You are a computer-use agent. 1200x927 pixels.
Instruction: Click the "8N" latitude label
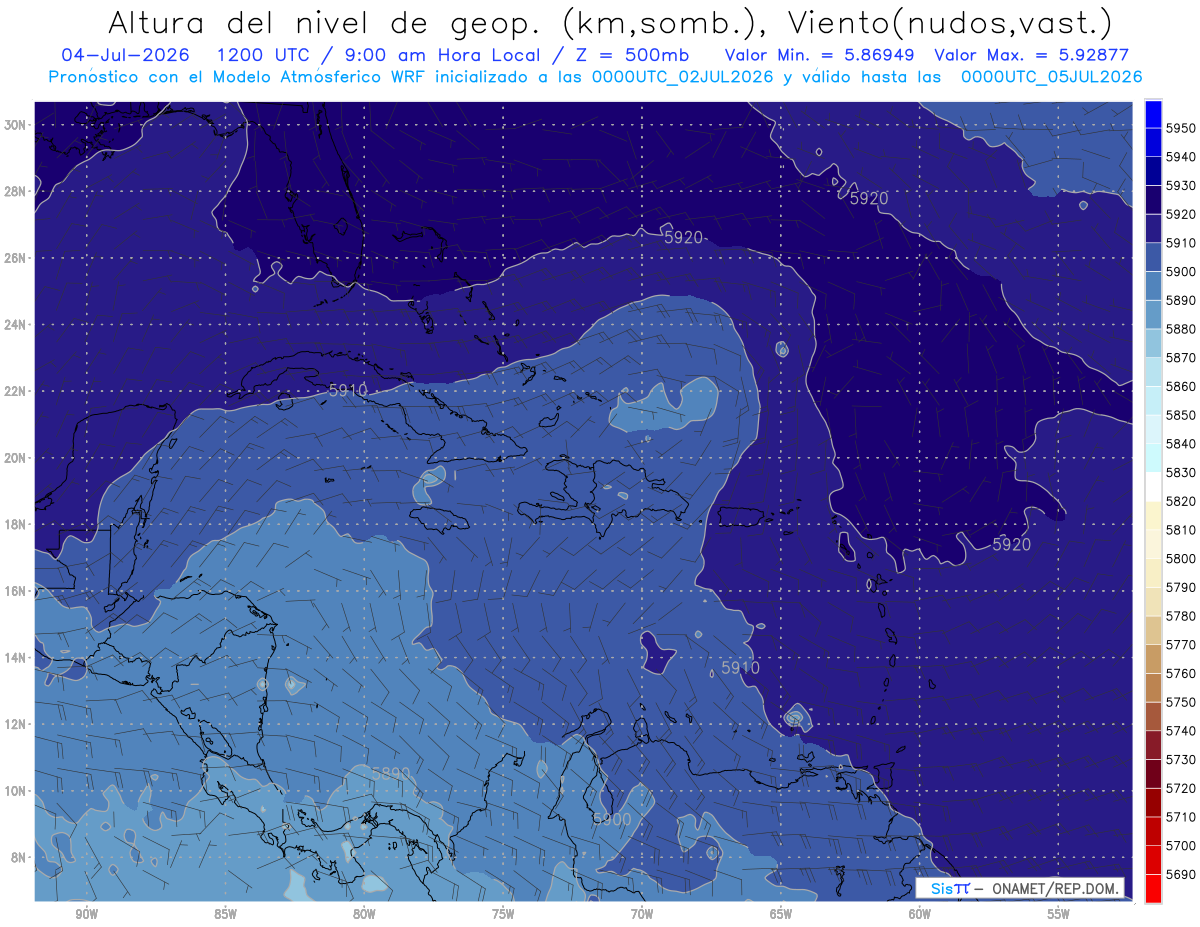(19, 858)
